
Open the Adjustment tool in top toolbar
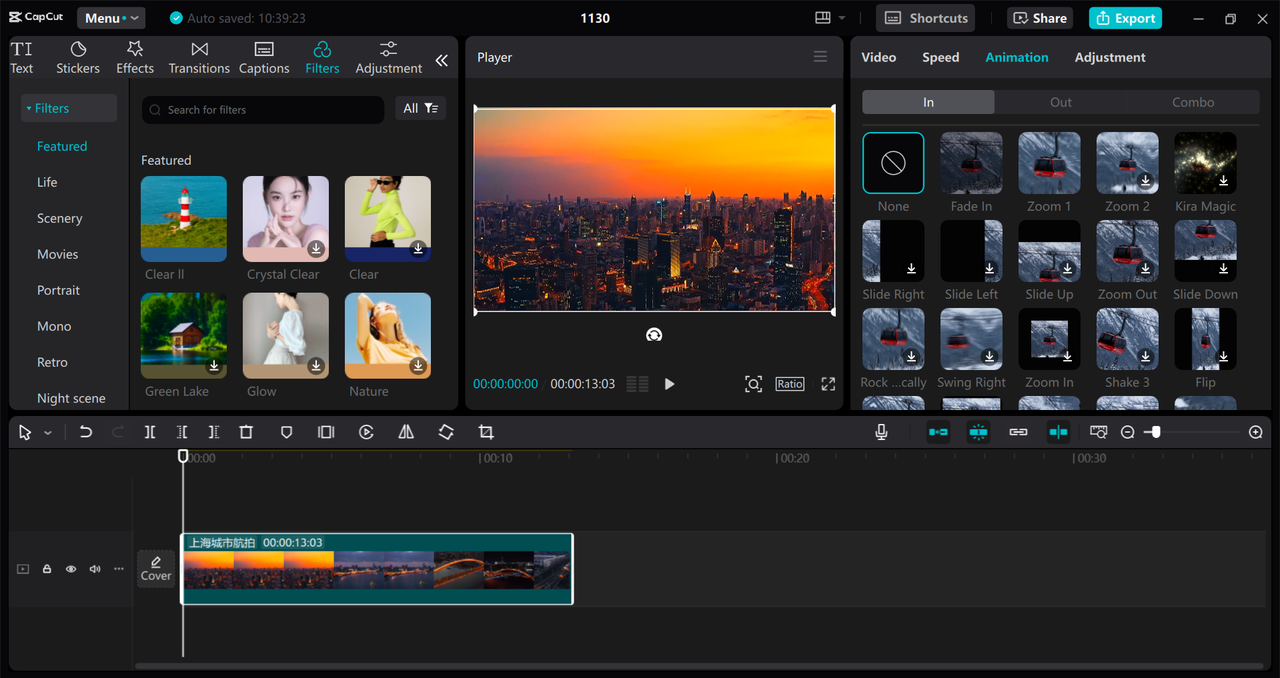[x=389, y=58]
